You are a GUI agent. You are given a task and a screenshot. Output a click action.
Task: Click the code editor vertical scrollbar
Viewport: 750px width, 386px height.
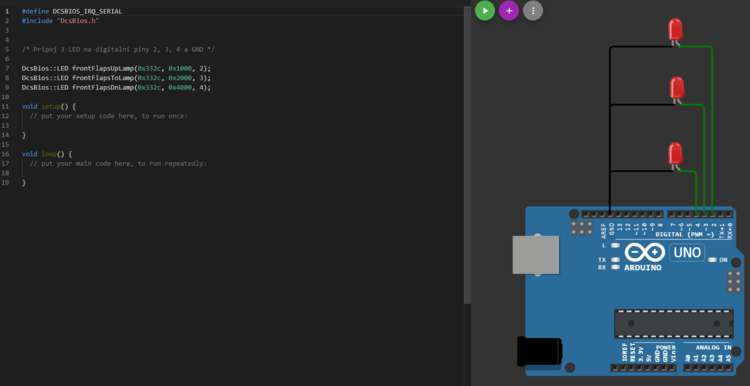467,155
